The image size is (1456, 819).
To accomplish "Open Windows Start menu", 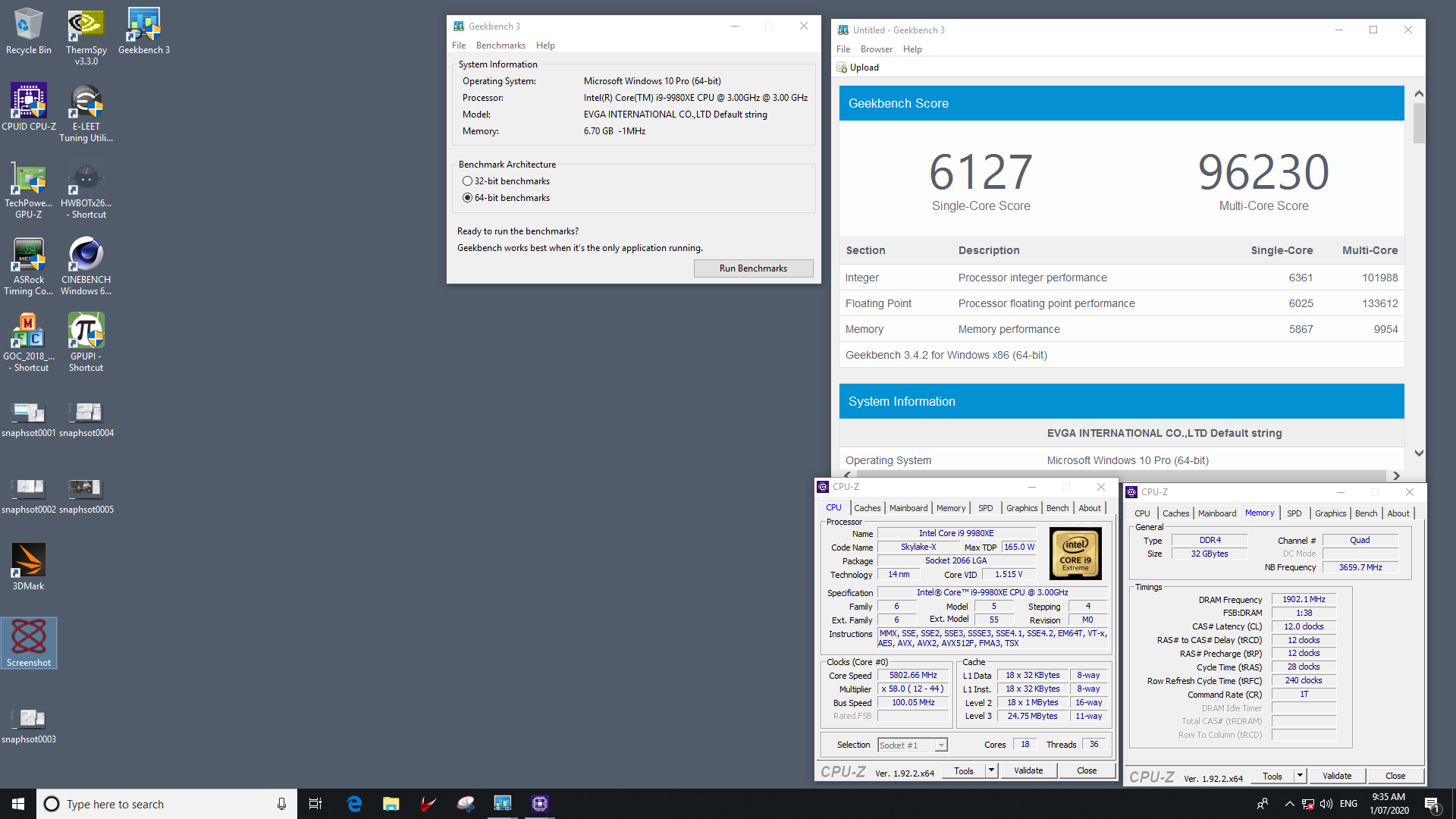I will pyautogui.click(x=18, y=804).
